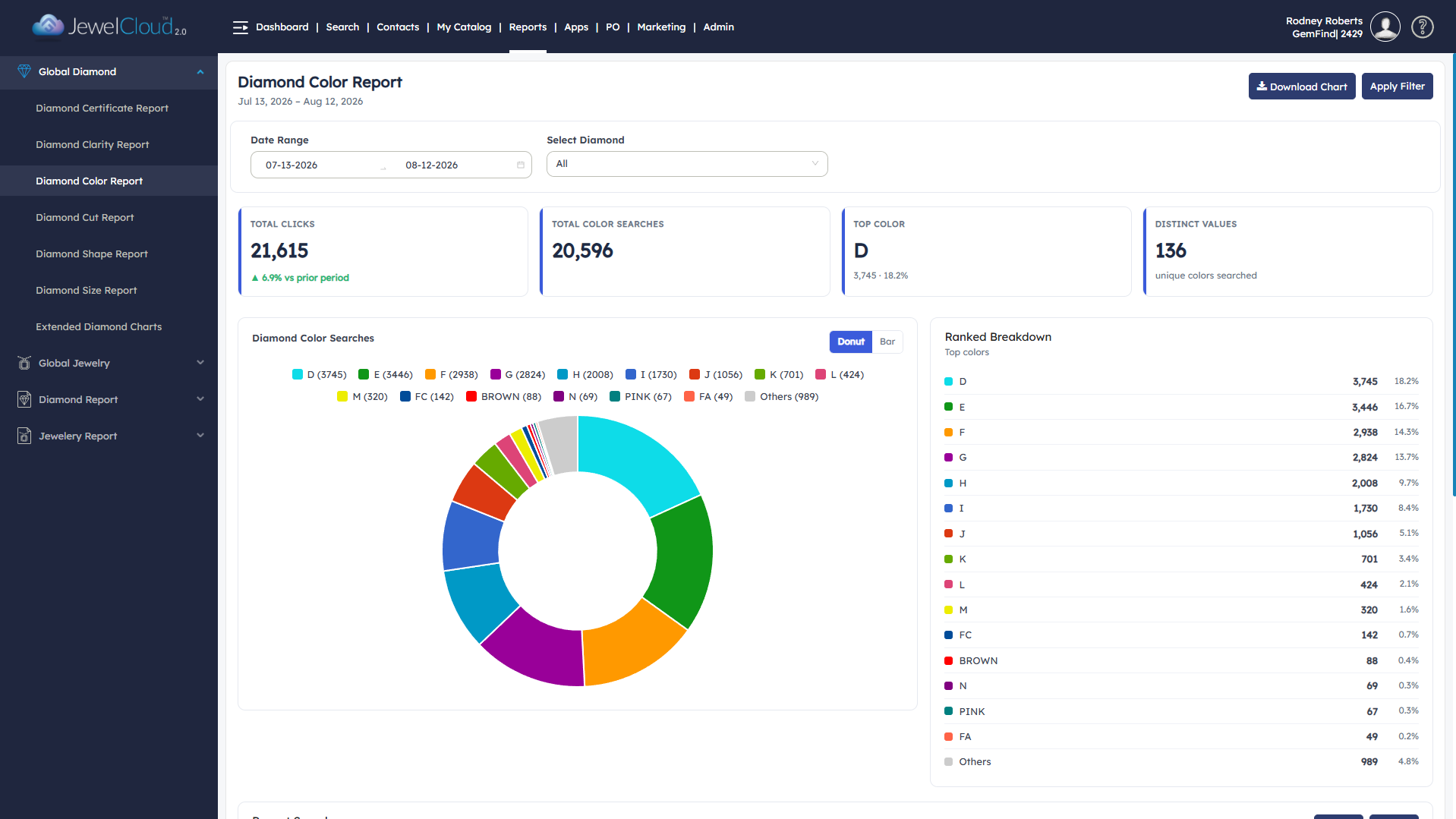Screen dimensions: 1456x819
Task: Open the Diamond Clarity Report
Action: [x=93, y=144]
